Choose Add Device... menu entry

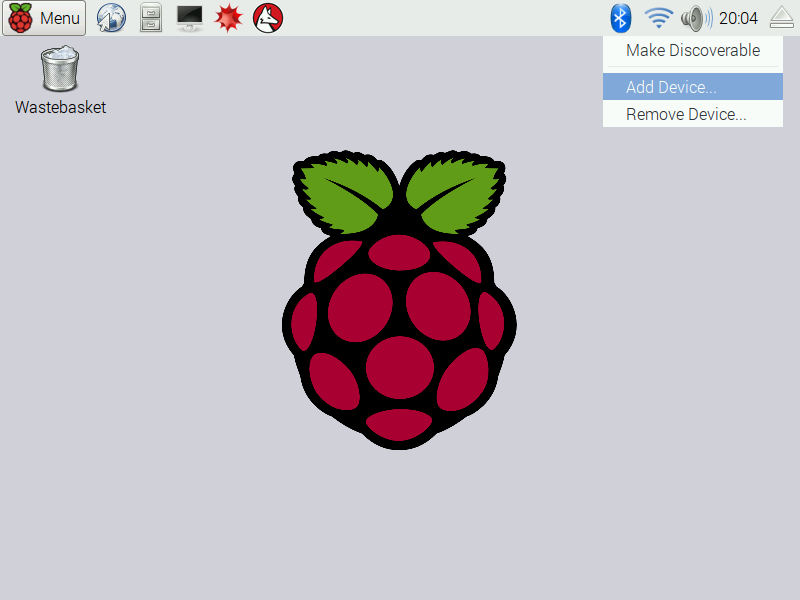click(693, 87)
